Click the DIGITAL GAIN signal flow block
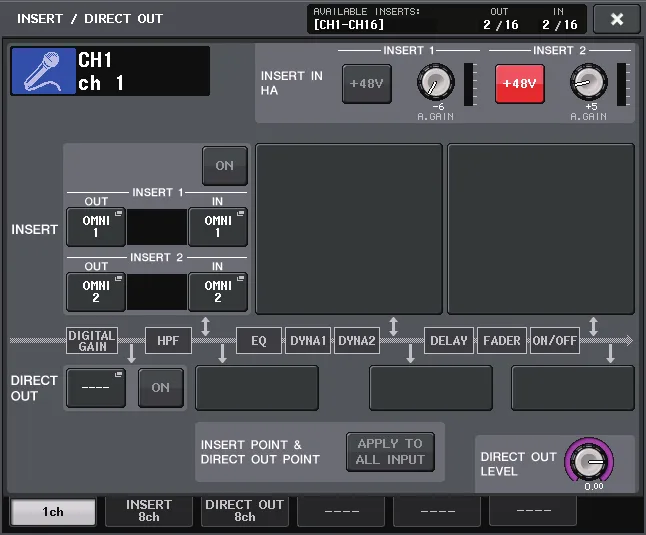Screen dimensions: 646x535 coord(92,341)
